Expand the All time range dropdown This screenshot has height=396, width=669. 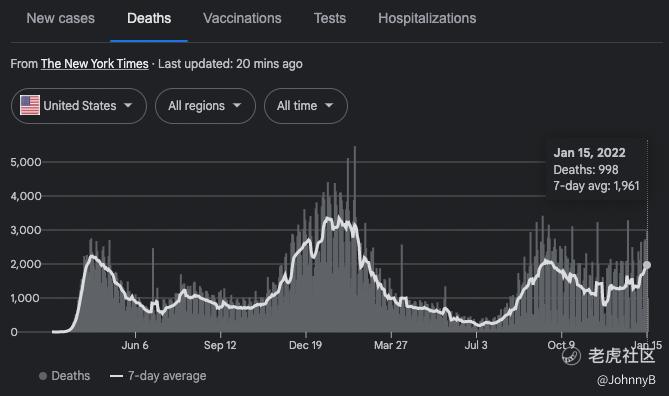[305, 106]
